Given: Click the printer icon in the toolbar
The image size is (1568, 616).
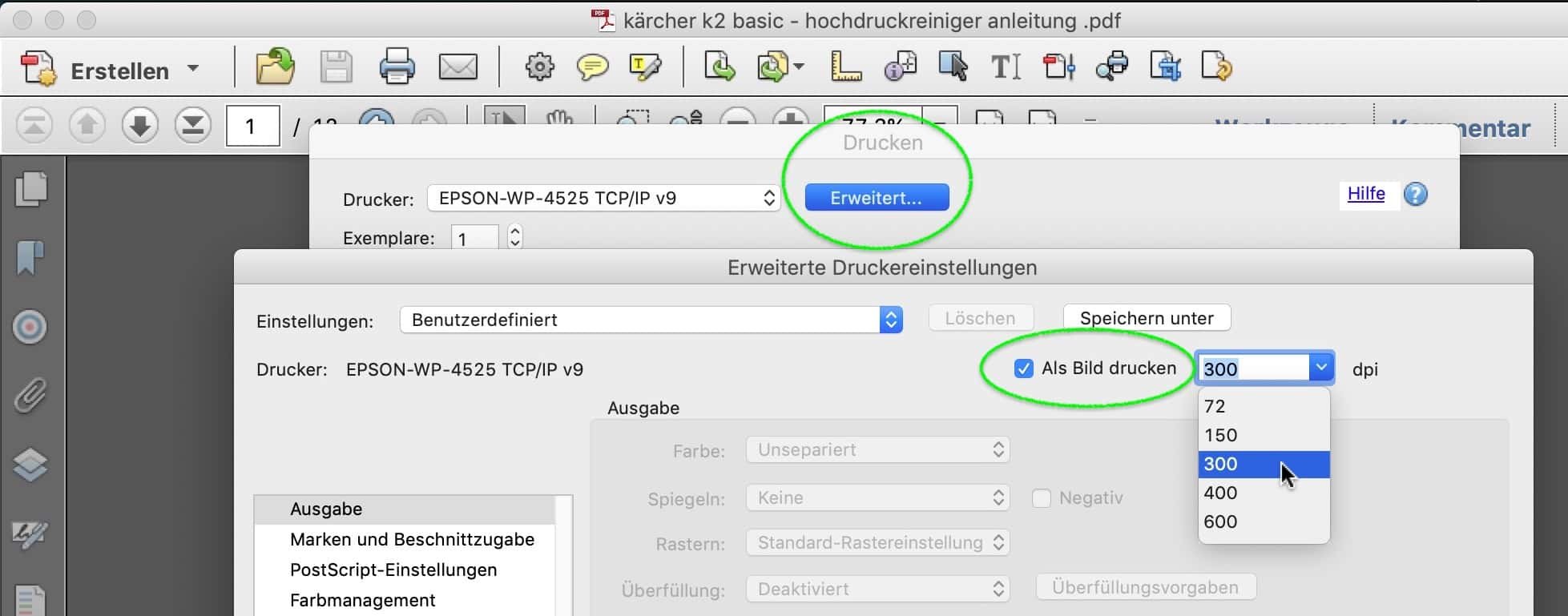Looking at the screenshot, I should click(x=397, y=66).
